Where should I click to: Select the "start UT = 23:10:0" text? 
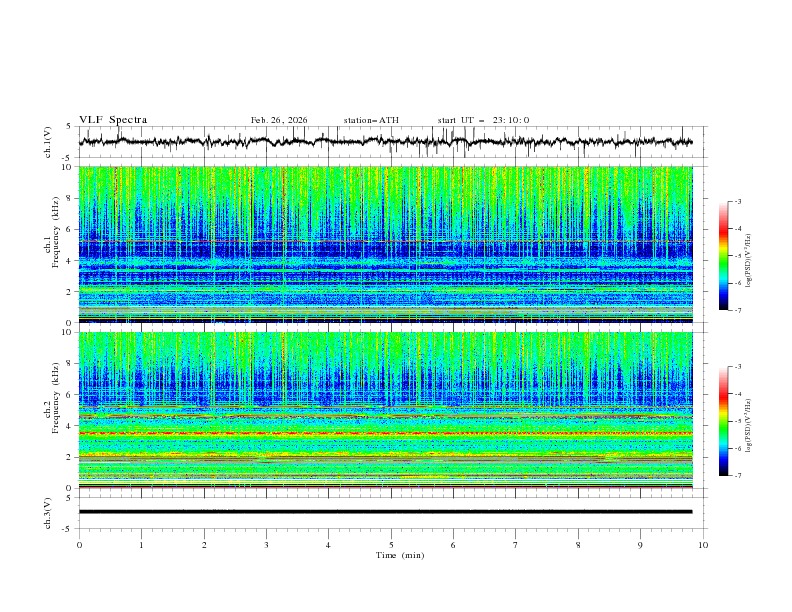coord(483,120)
